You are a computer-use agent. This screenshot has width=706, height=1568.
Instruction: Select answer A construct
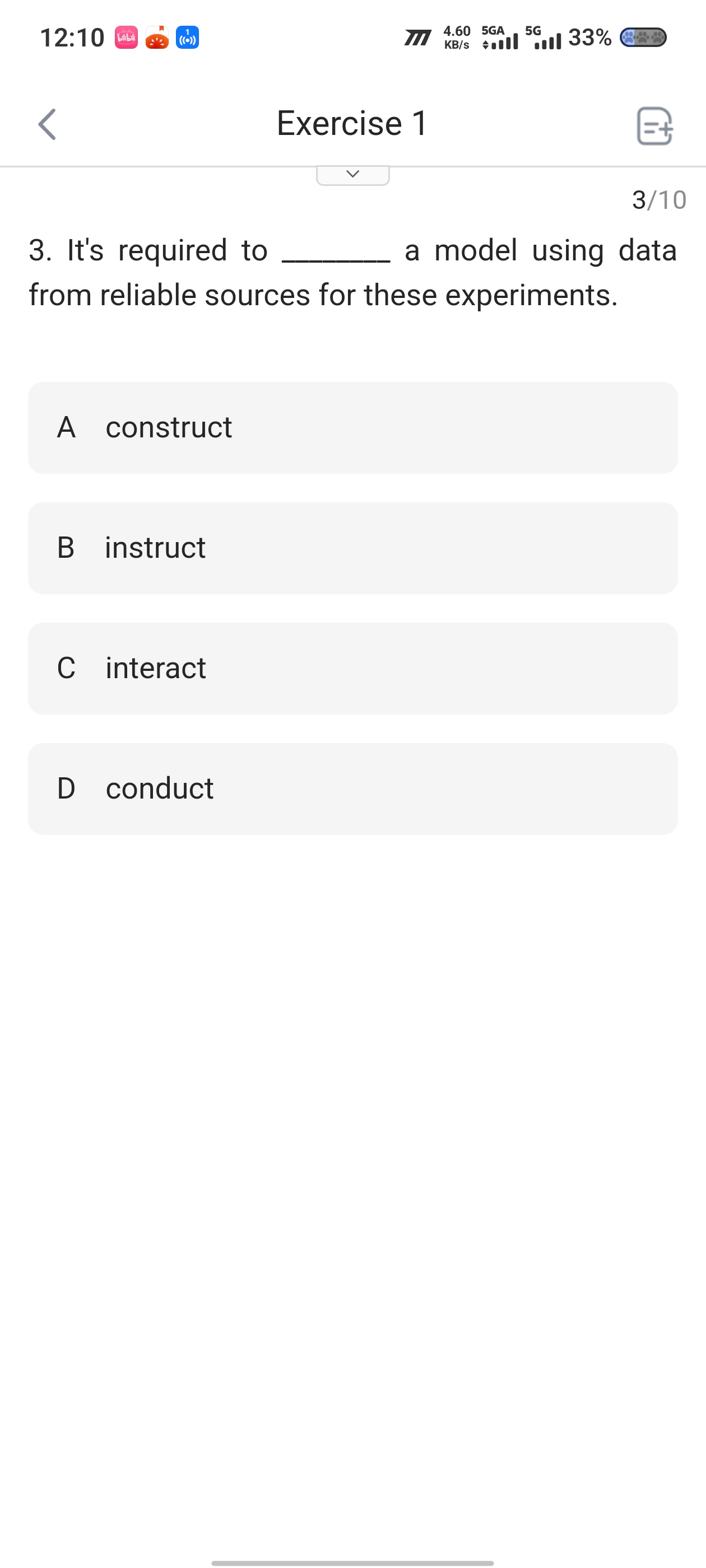[x=352, y=427]
